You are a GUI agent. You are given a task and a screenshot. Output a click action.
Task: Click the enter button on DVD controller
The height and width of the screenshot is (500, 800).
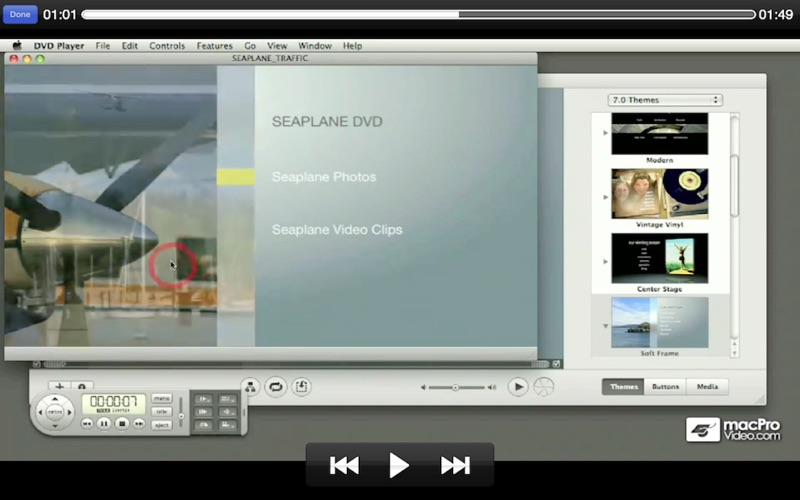[x=55, y=412]
